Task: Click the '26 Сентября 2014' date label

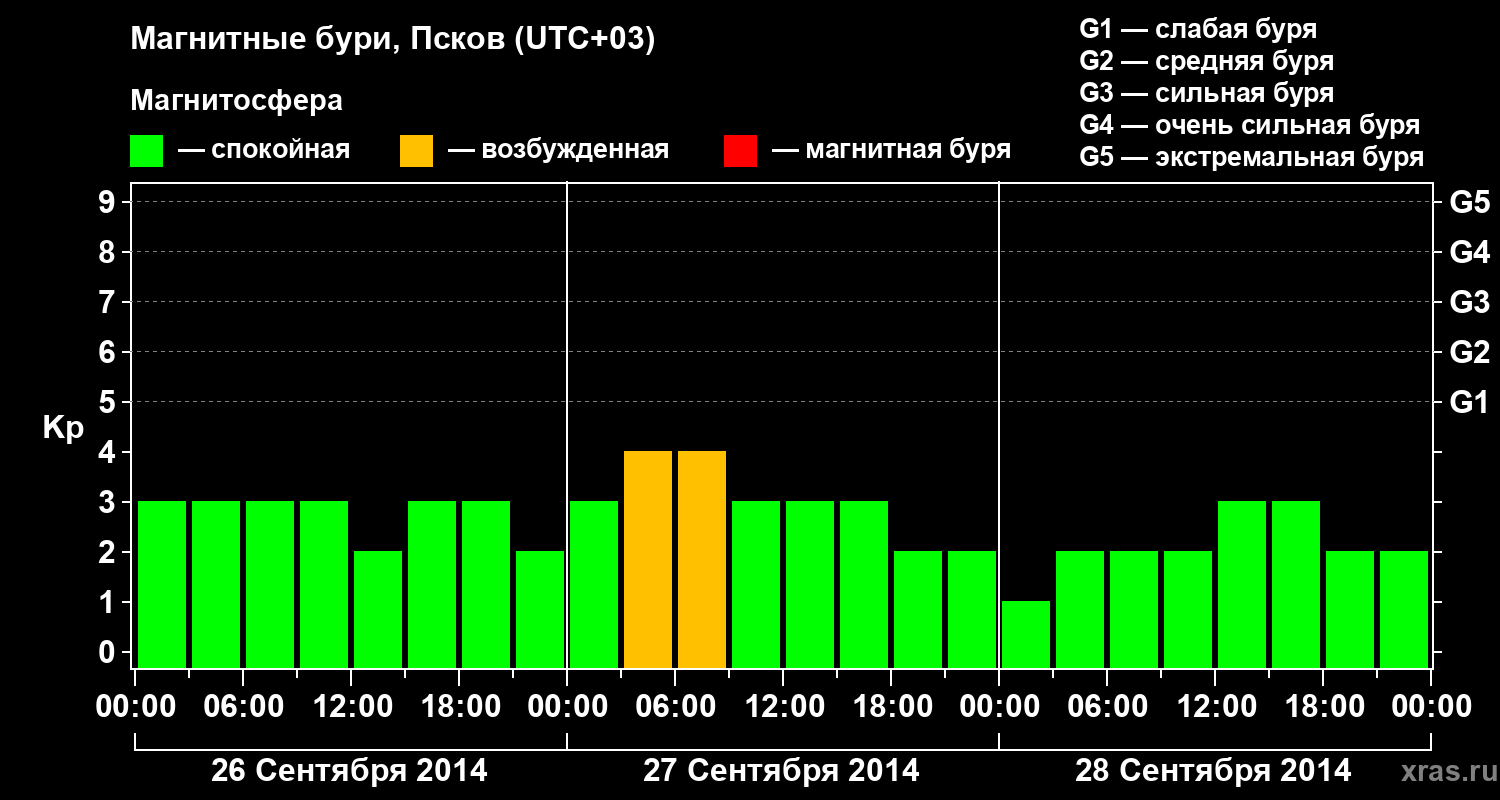Action: pyautogui.click(x=349, y=770)
